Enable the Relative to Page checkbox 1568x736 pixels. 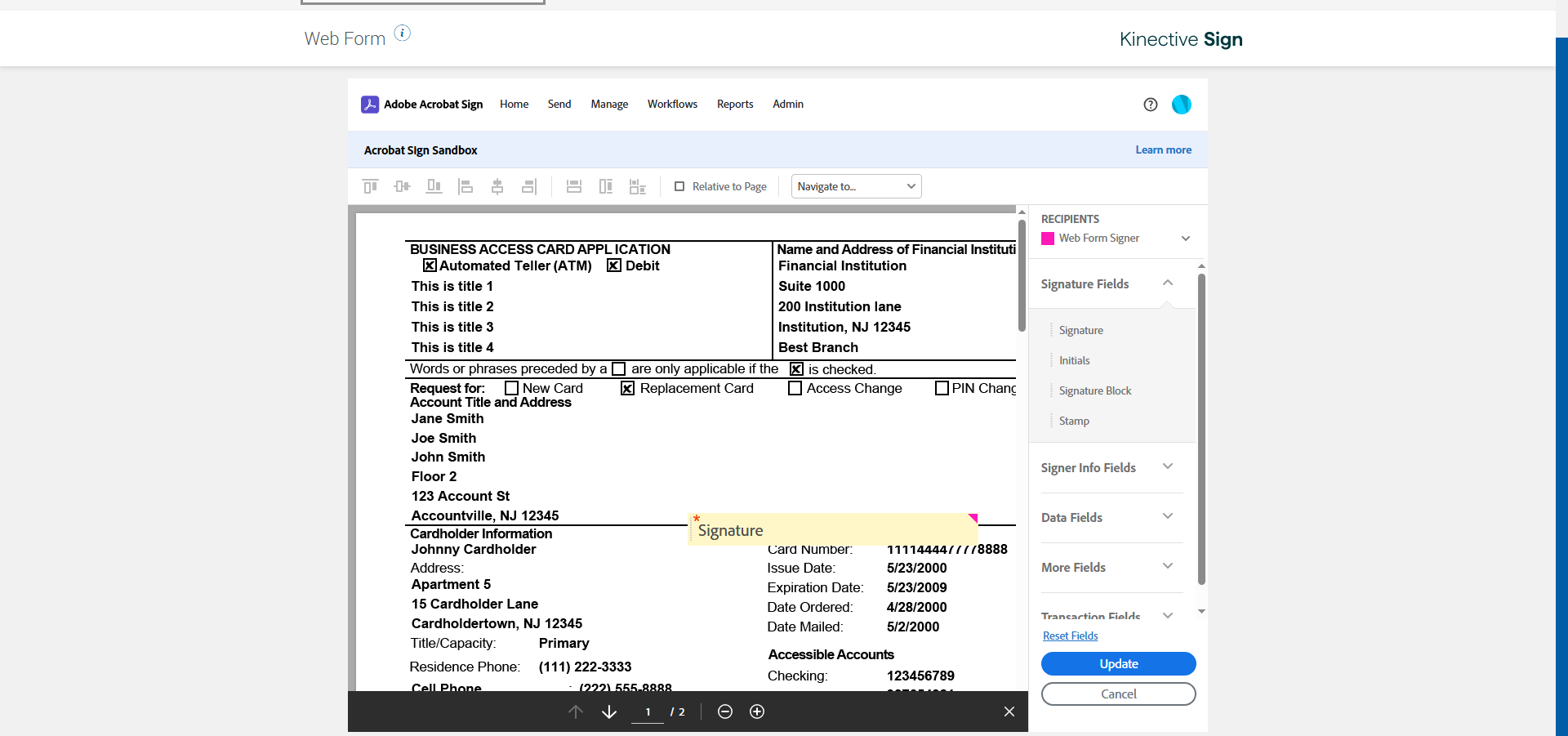click(679, 186)
